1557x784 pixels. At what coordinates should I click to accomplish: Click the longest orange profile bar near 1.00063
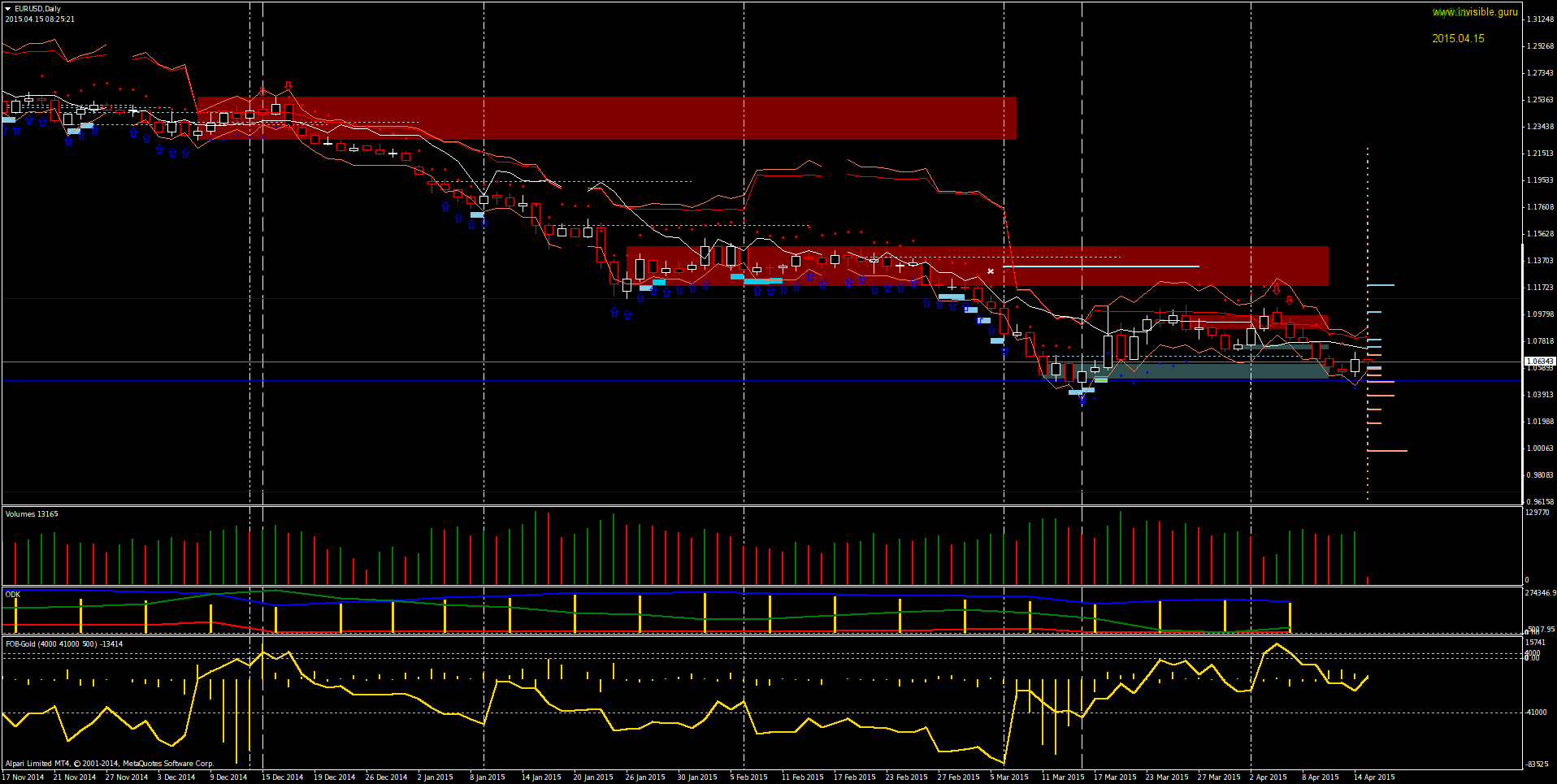[x=1387, y=450]
